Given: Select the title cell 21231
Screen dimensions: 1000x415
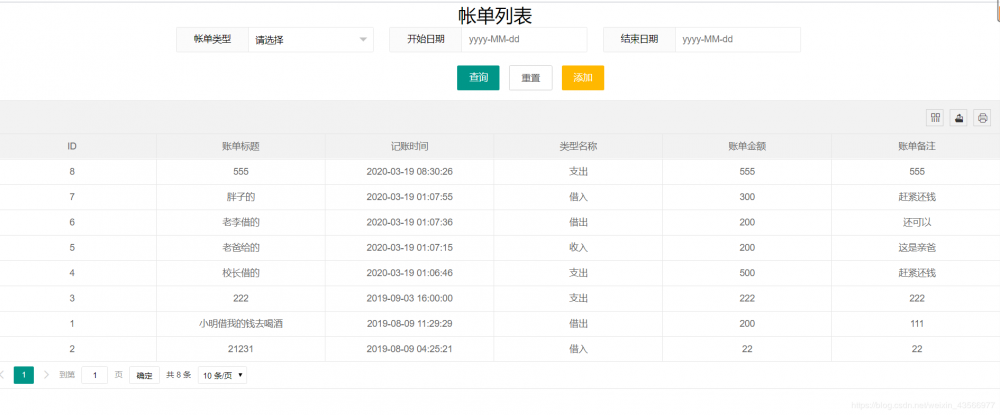Looking at the screenshot, I should pyautogui.click(x=240, y=349).
